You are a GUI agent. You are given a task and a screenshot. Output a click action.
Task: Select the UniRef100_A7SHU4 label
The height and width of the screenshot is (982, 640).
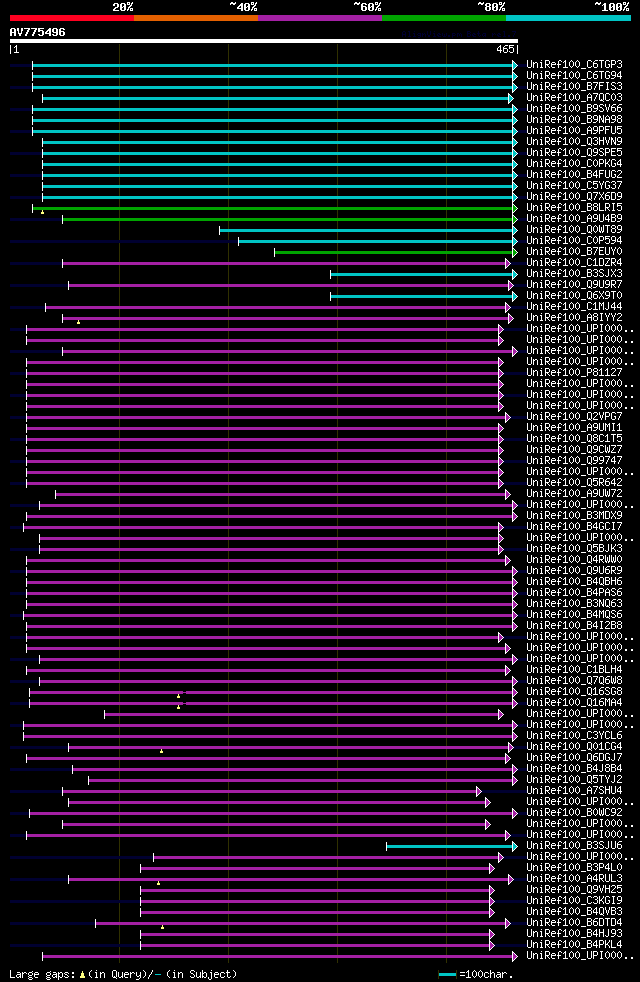[x=574, y=791]
